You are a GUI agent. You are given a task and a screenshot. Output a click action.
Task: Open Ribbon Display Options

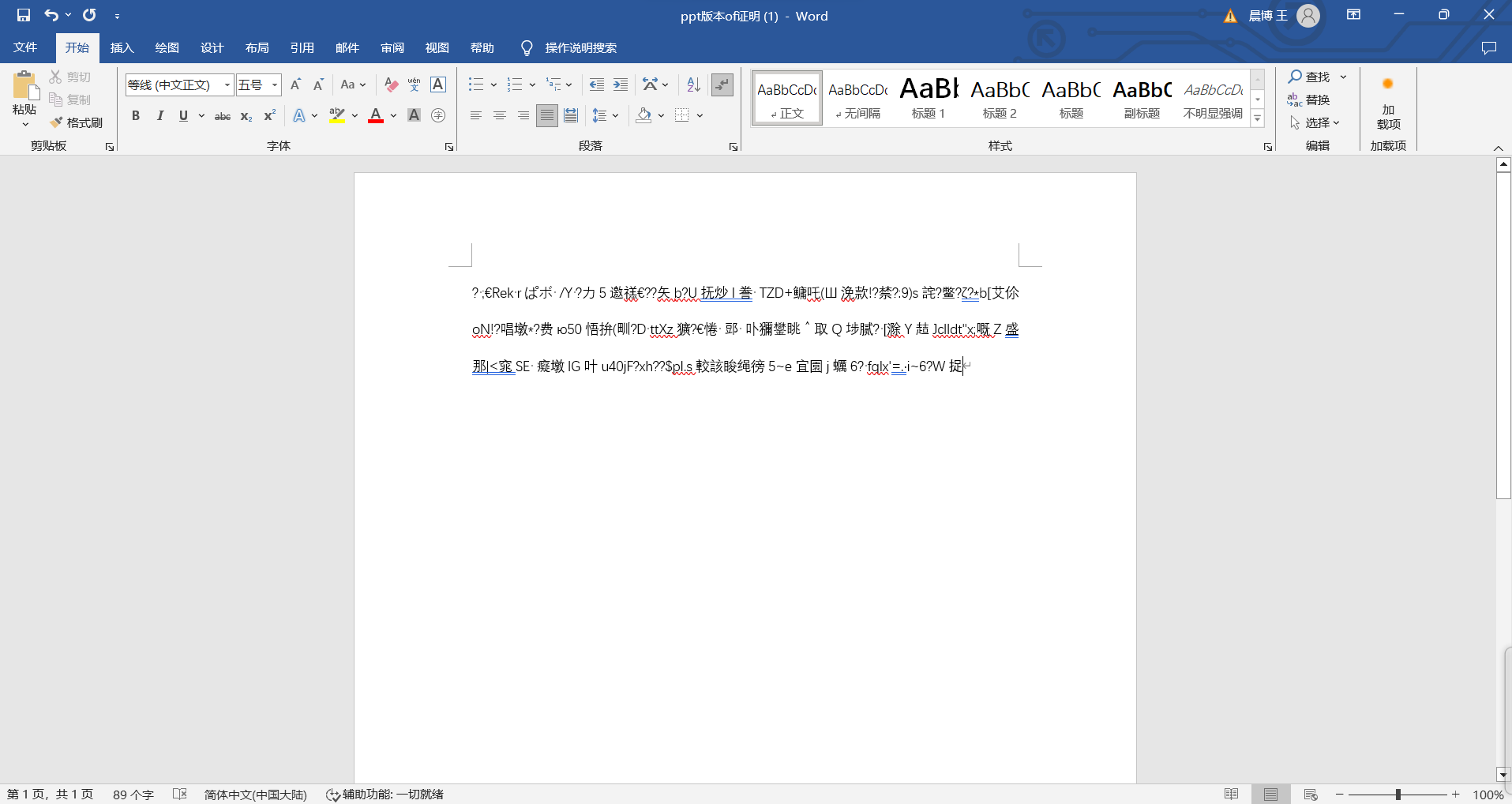(1353, 15)
